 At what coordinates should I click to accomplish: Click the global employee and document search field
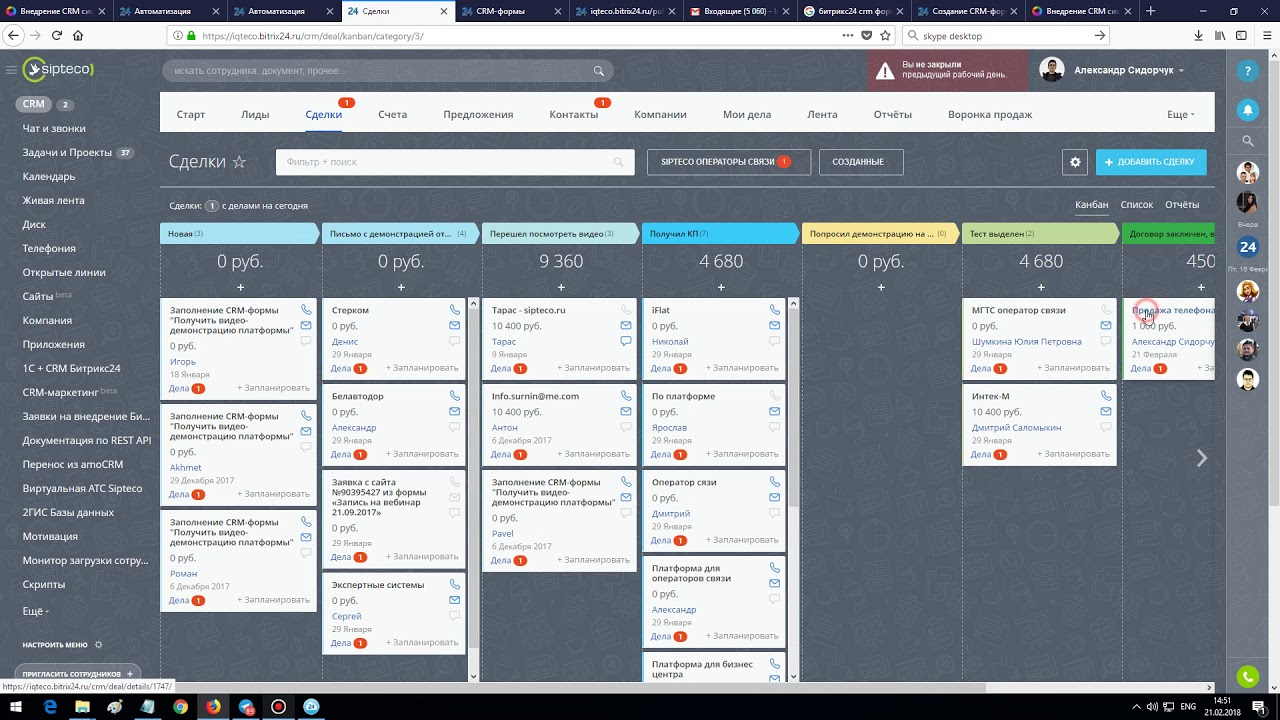tap(388, 71)
